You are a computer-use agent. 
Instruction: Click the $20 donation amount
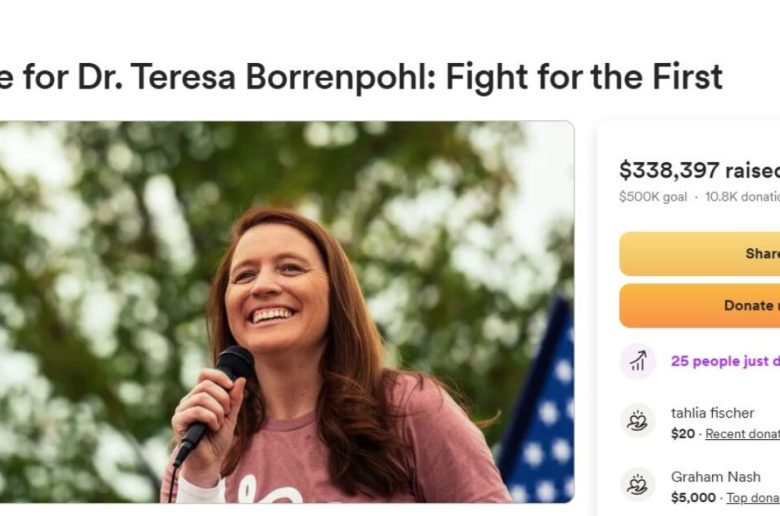pyautogui.click(x=683, y=434)
